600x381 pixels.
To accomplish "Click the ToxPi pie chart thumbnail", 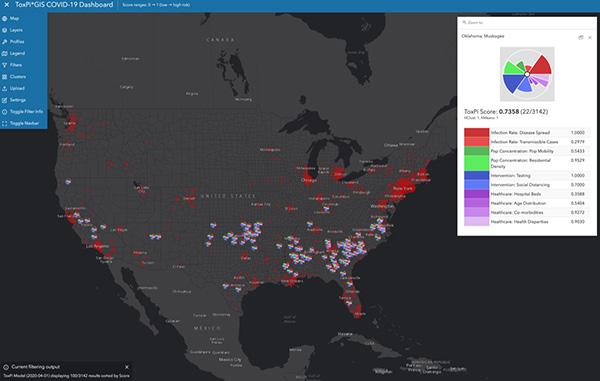I will tap(527, 74).
